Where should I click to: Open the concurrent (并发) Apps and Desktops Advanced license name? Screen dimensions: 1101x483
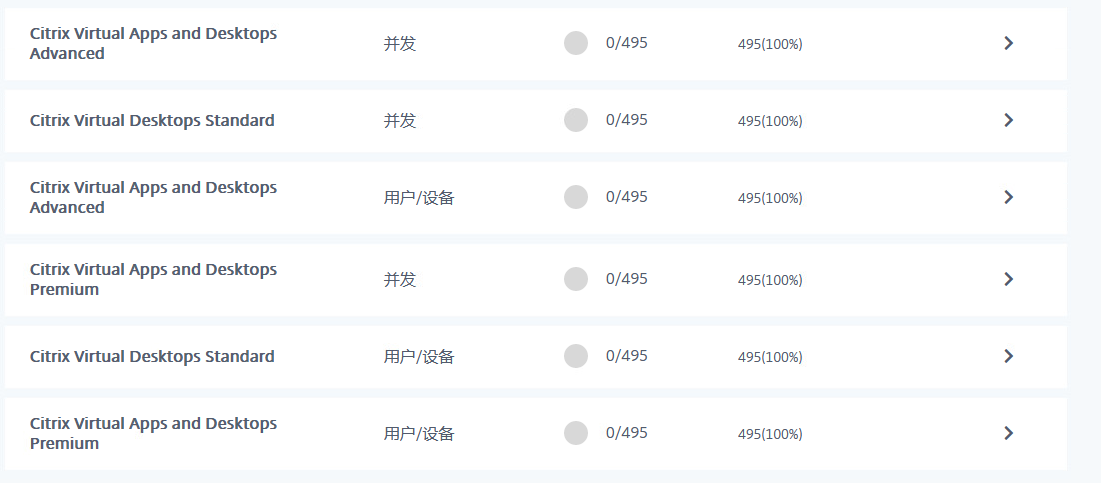153,43
